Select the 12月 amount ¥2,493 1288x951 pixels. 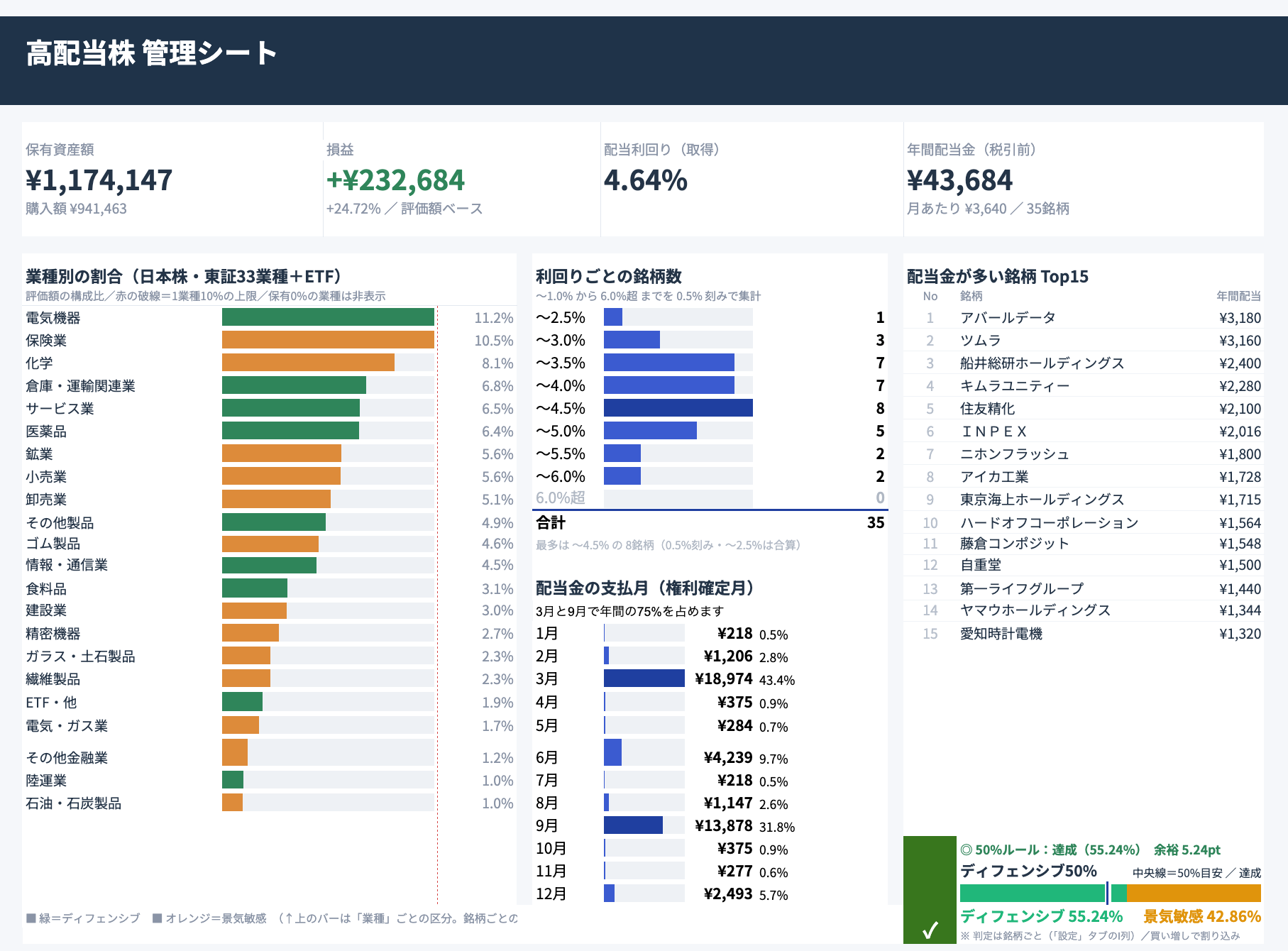727,894
